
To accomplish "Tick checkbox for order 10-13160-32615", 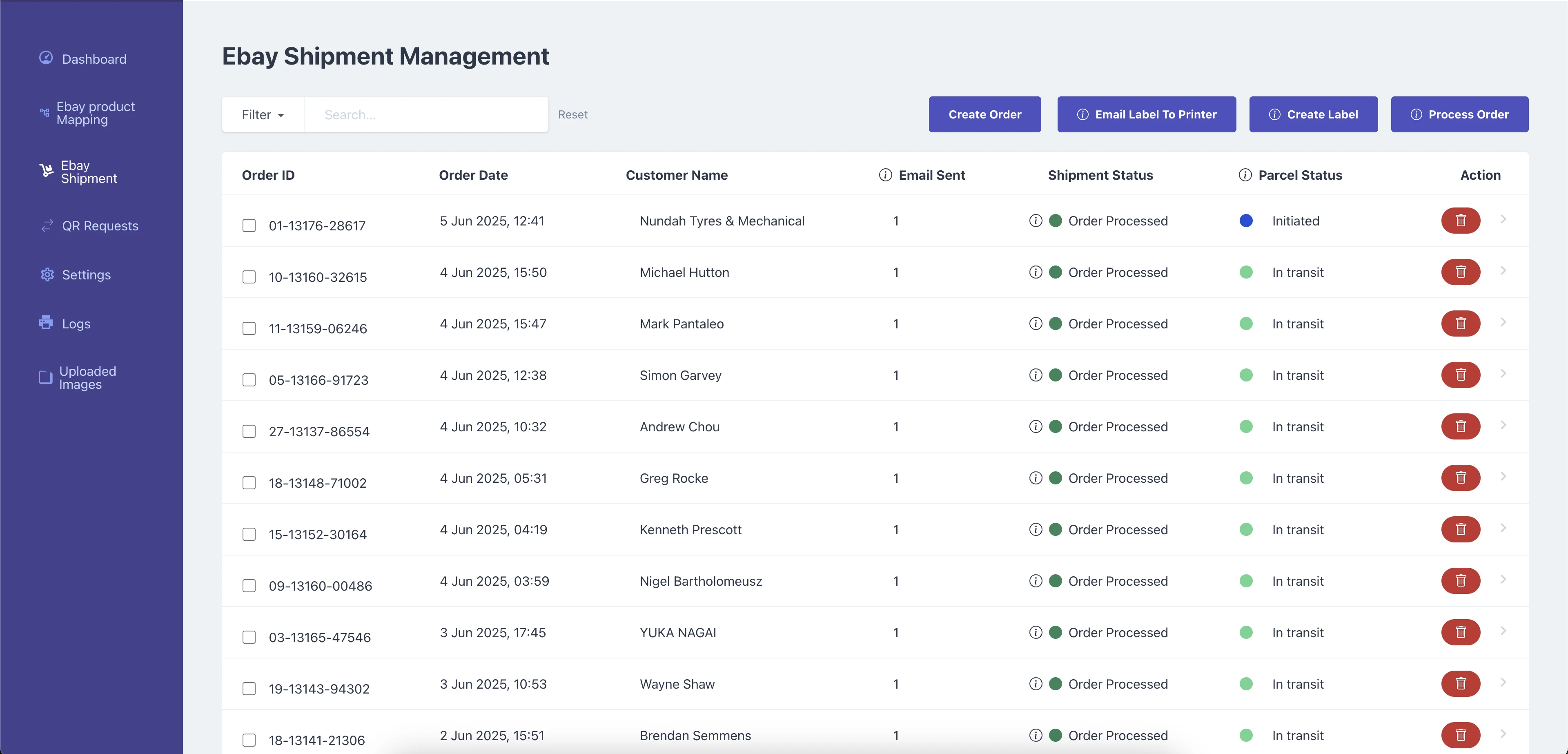I will [249, 277].
